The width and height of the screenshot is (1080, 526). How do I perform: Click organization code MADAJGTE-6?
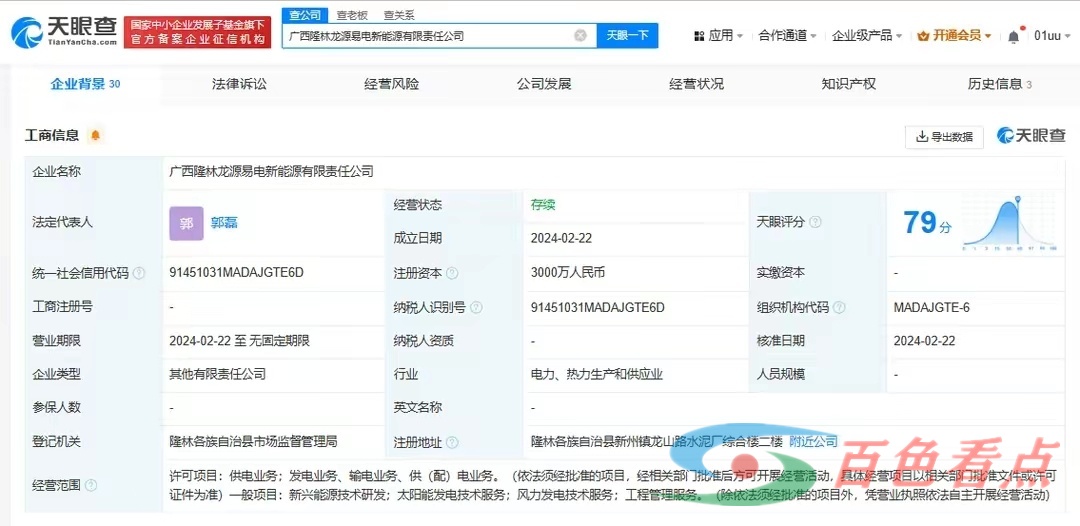(931, 307)
